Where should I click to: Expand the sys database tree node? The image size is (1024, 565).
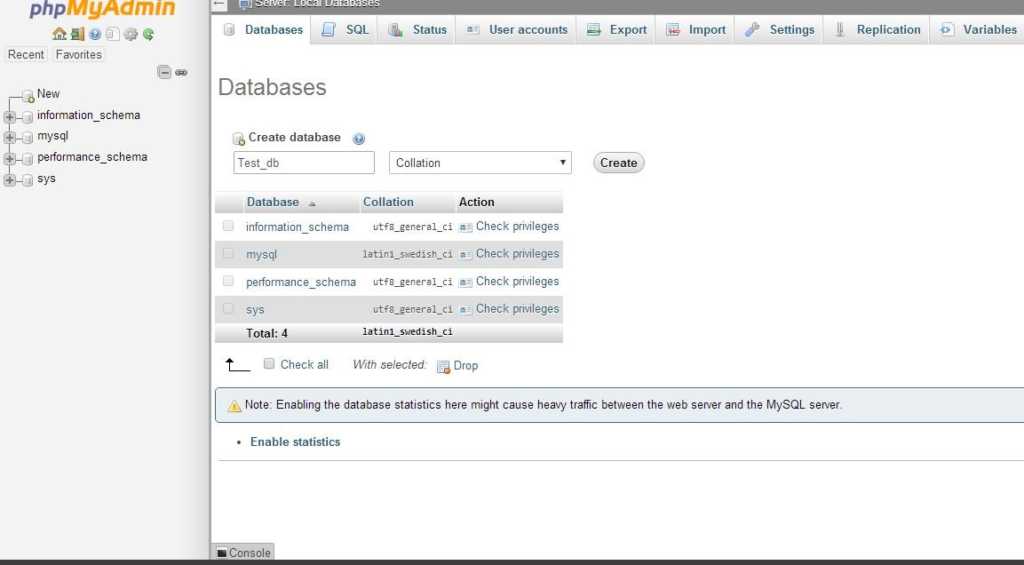pyautogui.click(x=10, y=180)
